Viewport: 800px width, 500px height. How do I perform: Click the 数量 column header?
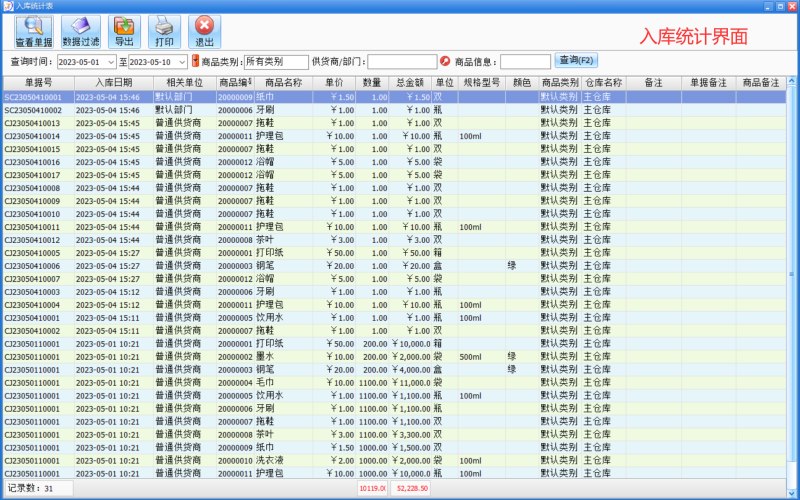(372, 83)
